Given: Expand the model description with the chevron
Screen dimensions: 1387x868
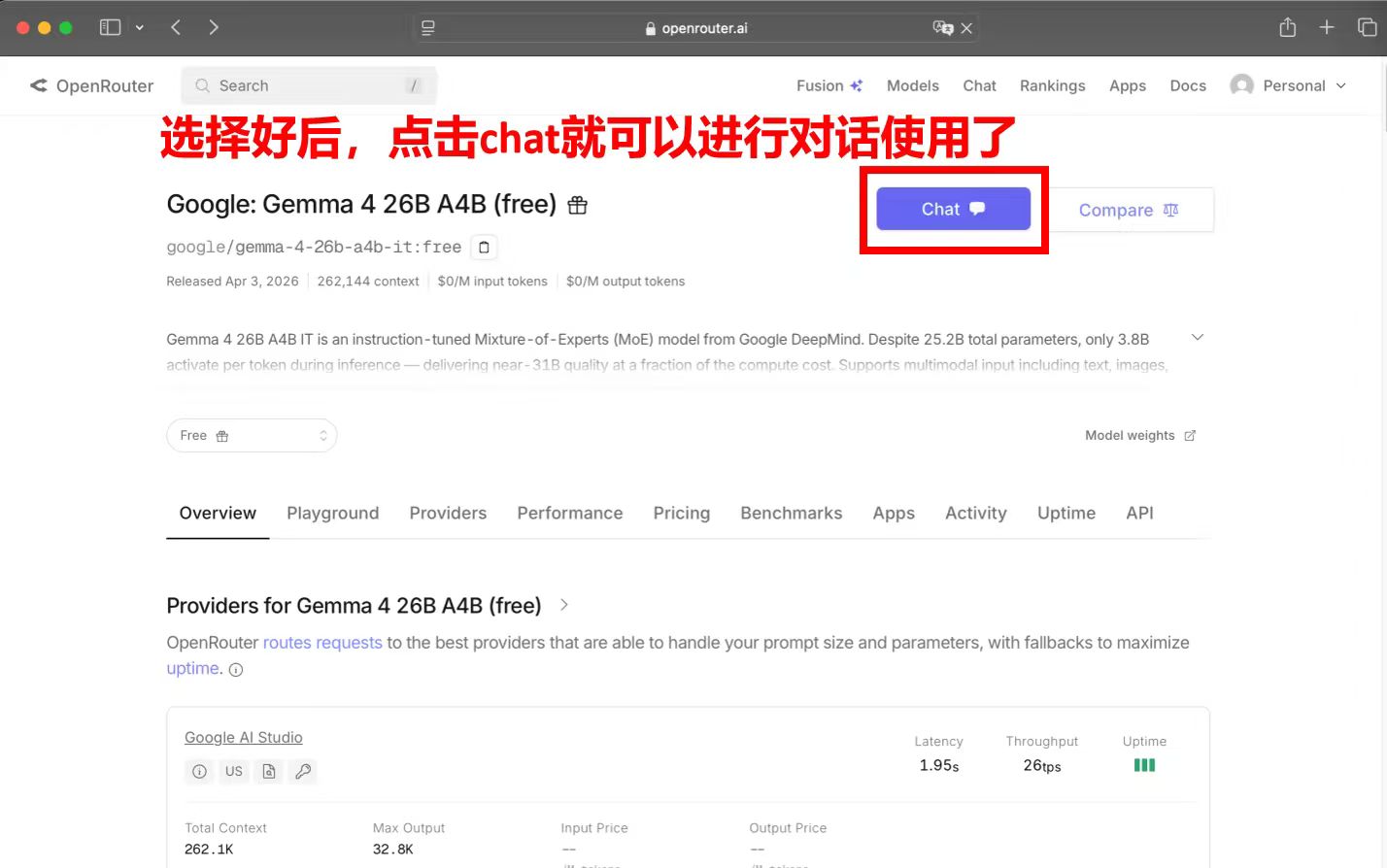Looking at the screenshot, I should click(1197, 336).
